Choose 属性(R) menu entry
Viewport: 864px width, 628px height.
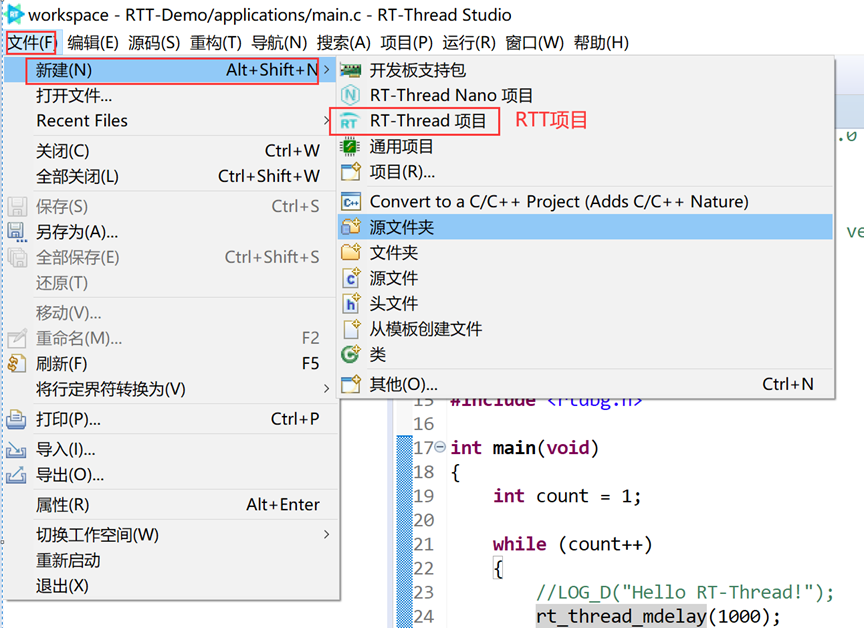point(171,504)
